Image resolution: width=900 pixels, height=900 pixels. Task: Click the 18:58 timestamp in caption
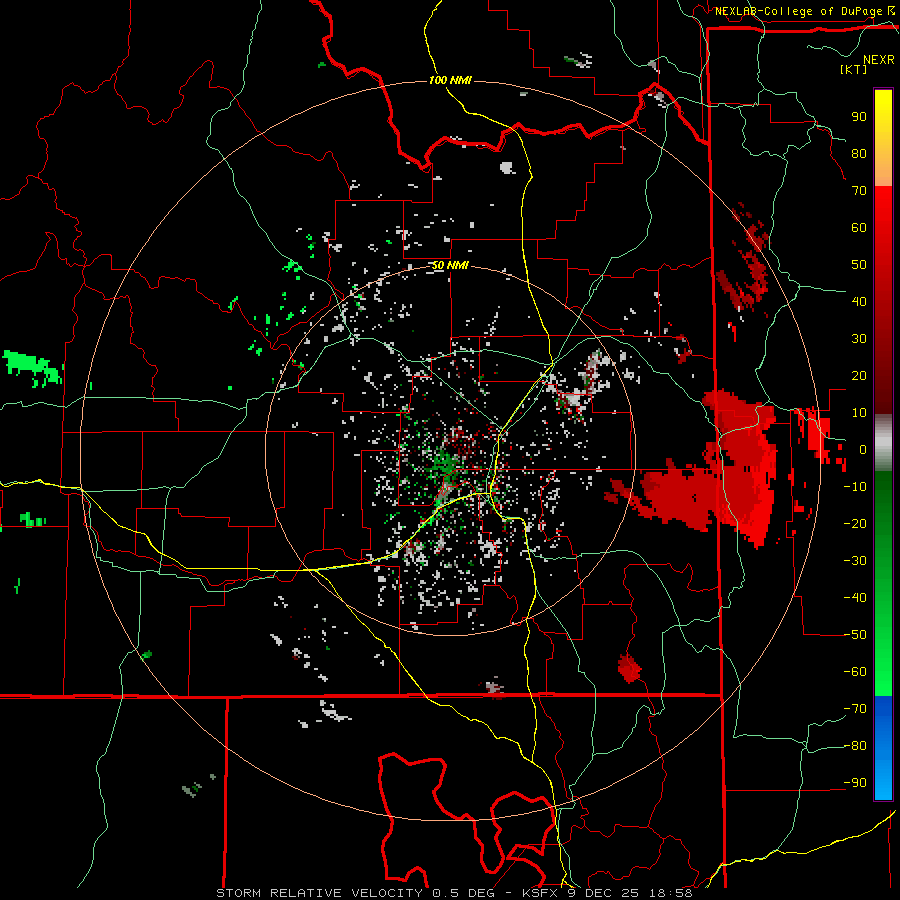click(x=671, y=893)
